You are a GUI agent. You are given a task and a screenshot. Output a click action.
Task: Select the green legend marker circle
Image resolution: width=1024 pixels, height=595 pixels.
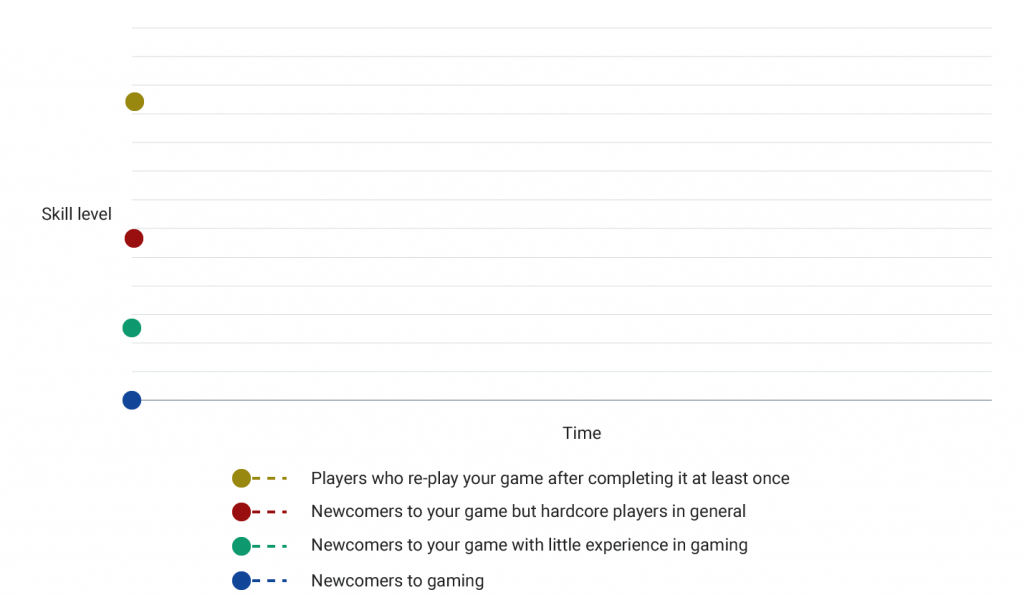pos(242,546)
